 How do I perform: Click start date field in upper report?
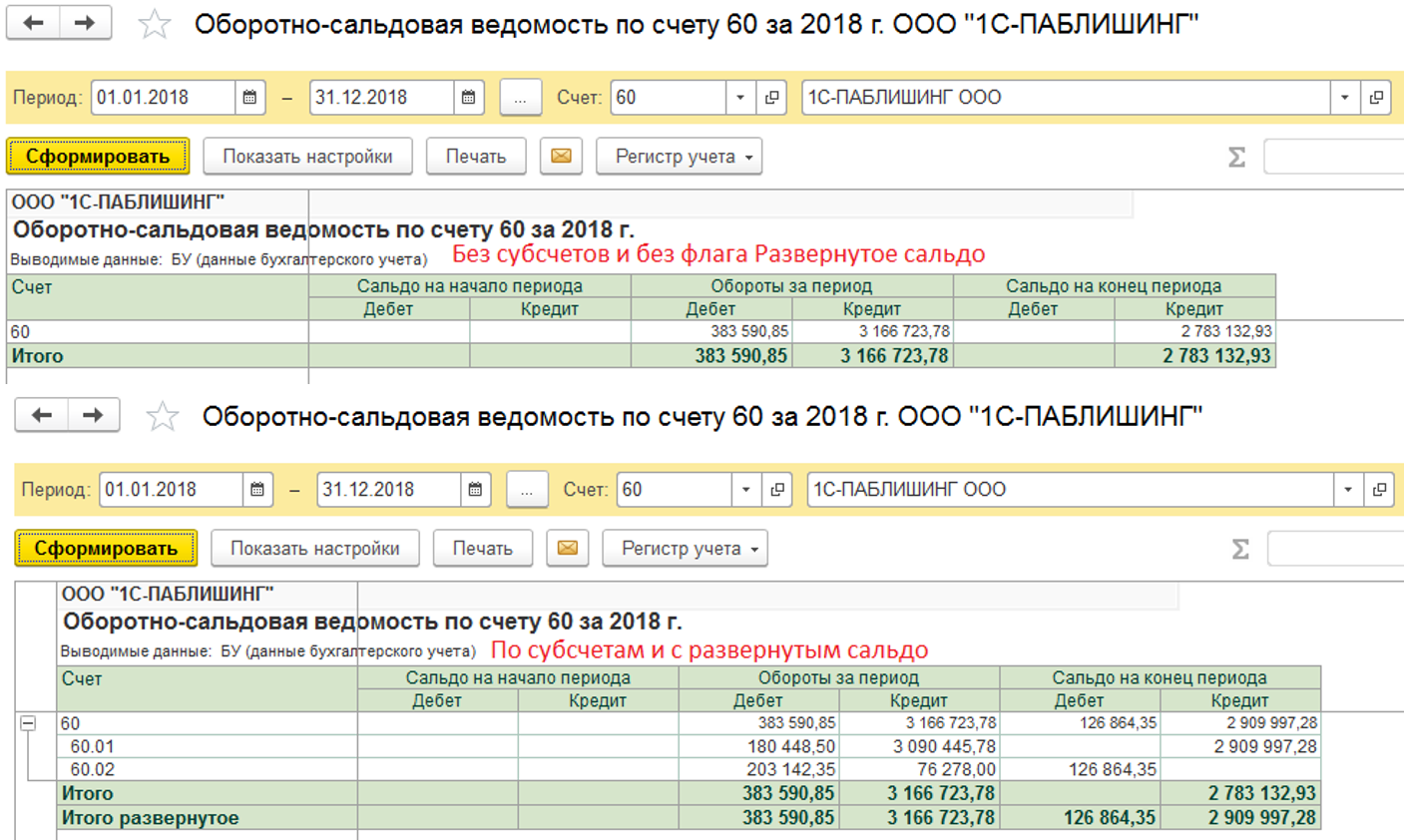pyautogui.click(x=164, y=98)
